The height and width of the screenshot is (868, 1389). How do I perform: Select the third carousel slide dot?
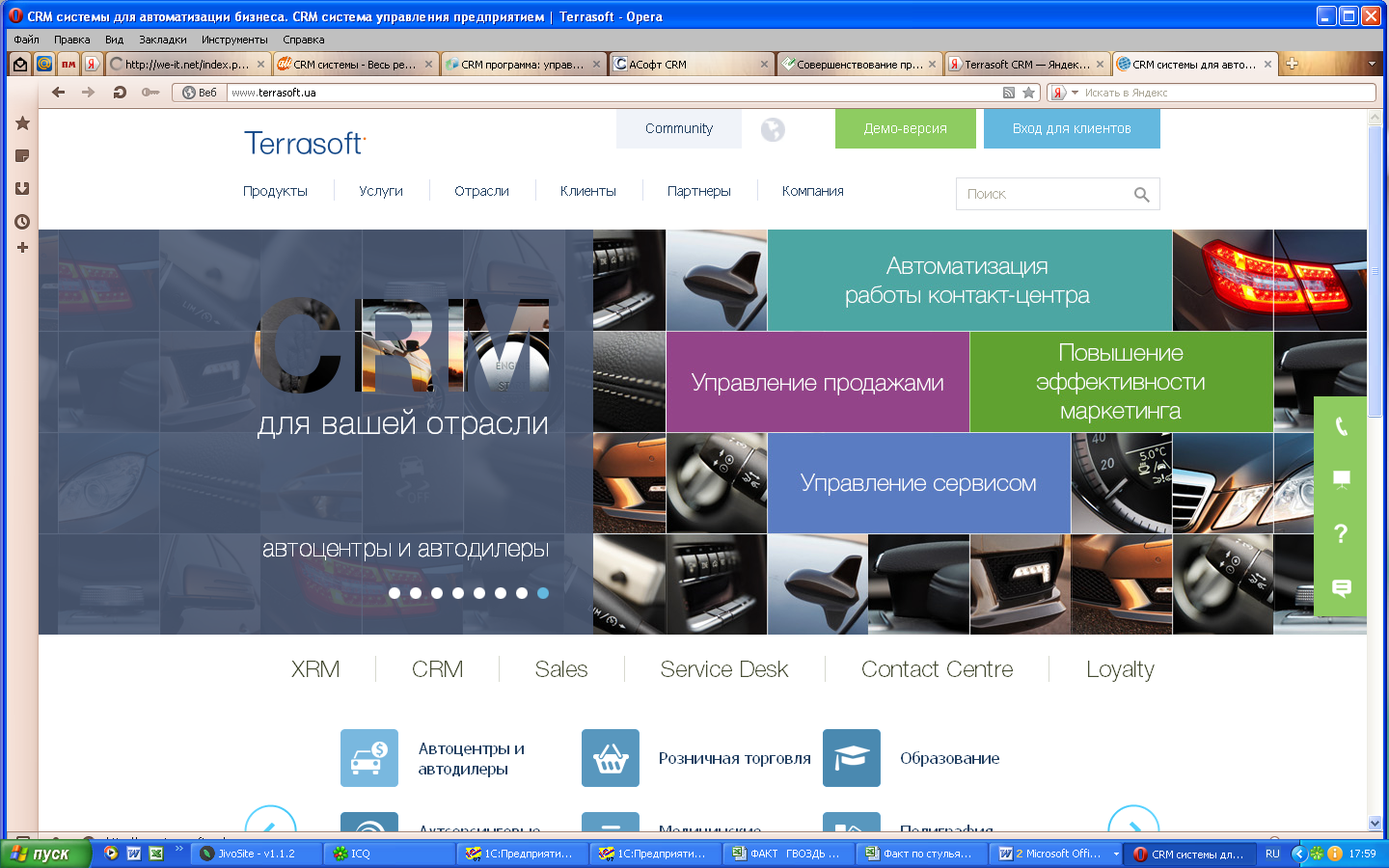437,593
